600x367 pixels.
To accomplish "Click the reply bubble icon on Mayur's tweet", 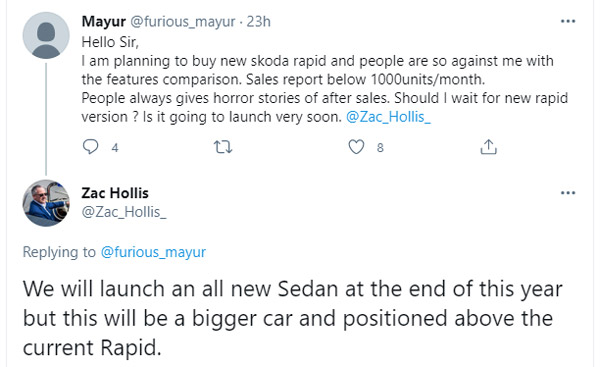I will (x=90, y=147).
